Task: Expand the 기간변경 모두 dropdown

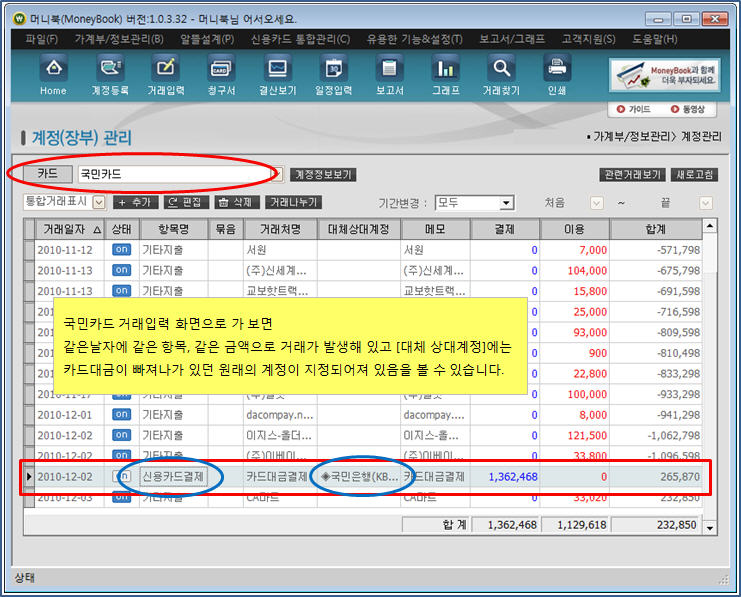Action: pyautogui.click(x=506, y=203)
